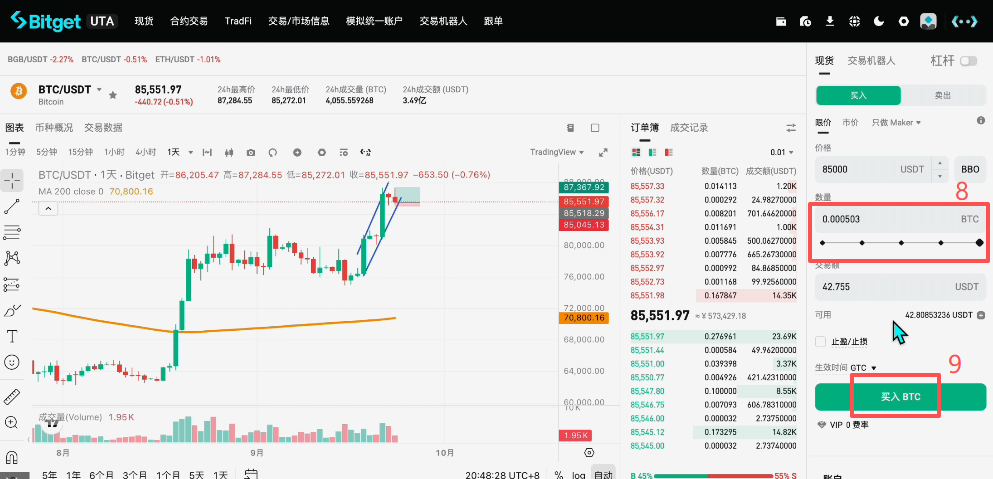The height and width of the screenshot is (479, 993).
Task: Toggle the 杠杆 margin switch
Action: pyautogui.click(x=968, y=61)
